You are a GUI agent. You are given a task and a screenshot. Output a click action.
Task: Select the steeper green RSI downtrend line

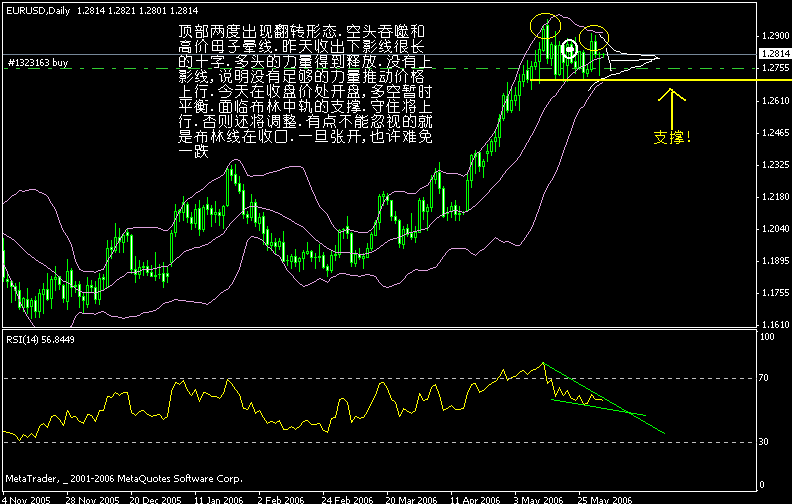pyautogui.click(x=604, y=398)
